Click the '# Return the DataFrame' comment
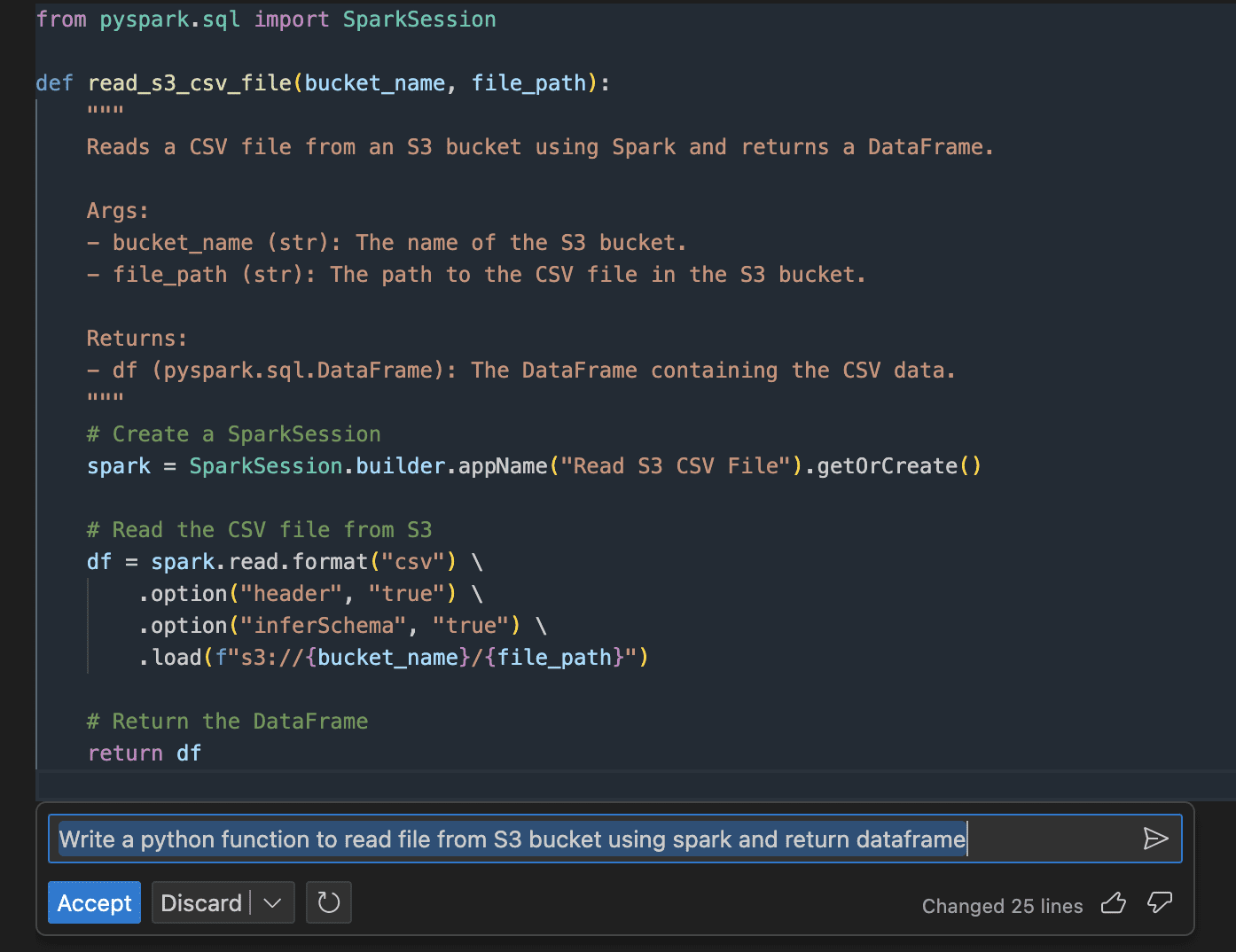The height and width of the screenshot is (952, 1236). (x=227, y=722)
